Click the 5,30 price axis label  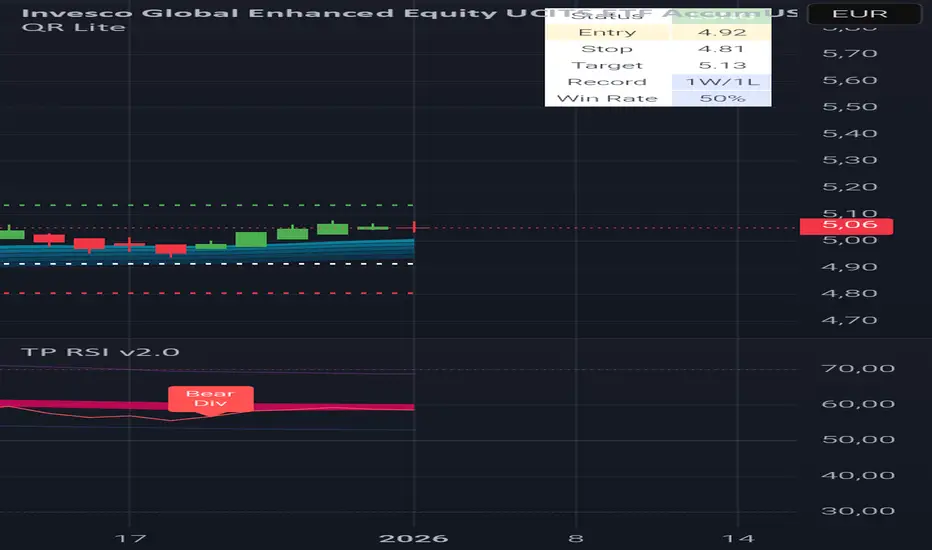pyautogui.click(x=850, y=161)
